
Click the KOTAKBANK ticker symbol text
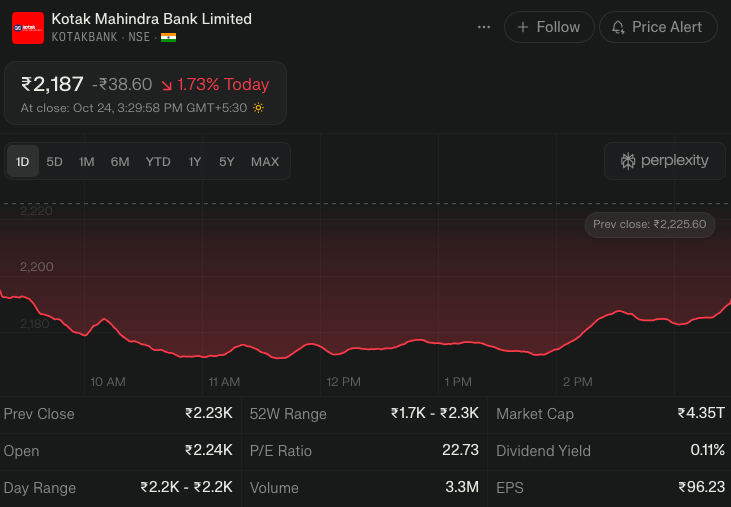pos(85,37)
